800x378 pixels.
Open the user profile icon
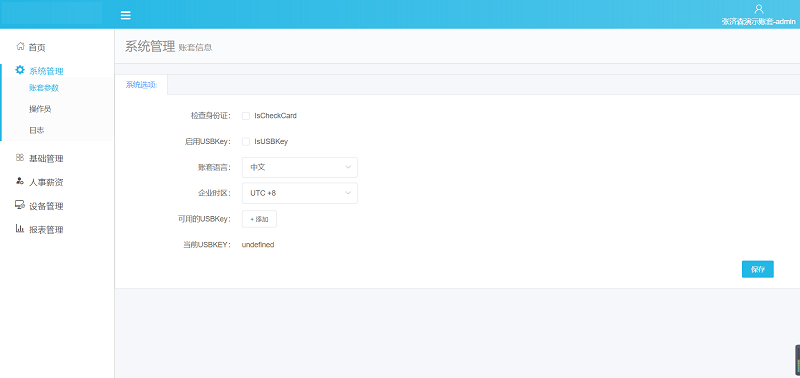pyautogui.click(x=758, y=9)
